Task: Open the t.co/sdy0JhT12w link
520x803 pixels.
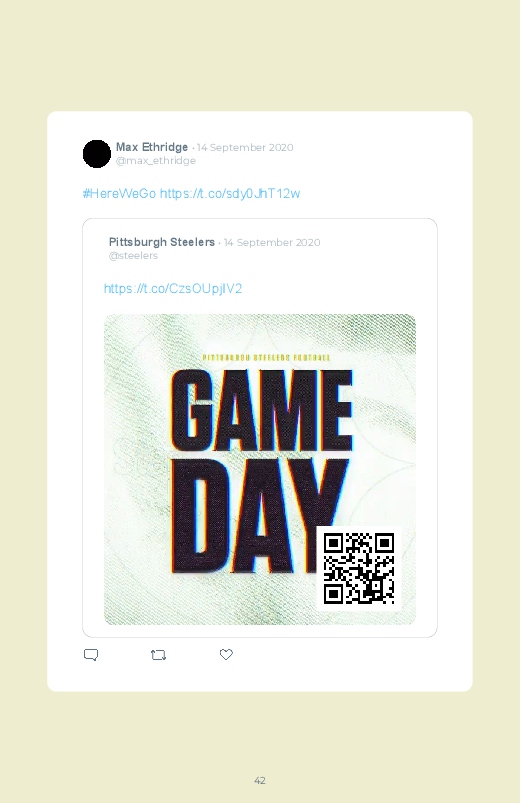Action: [x=230, y=194]
